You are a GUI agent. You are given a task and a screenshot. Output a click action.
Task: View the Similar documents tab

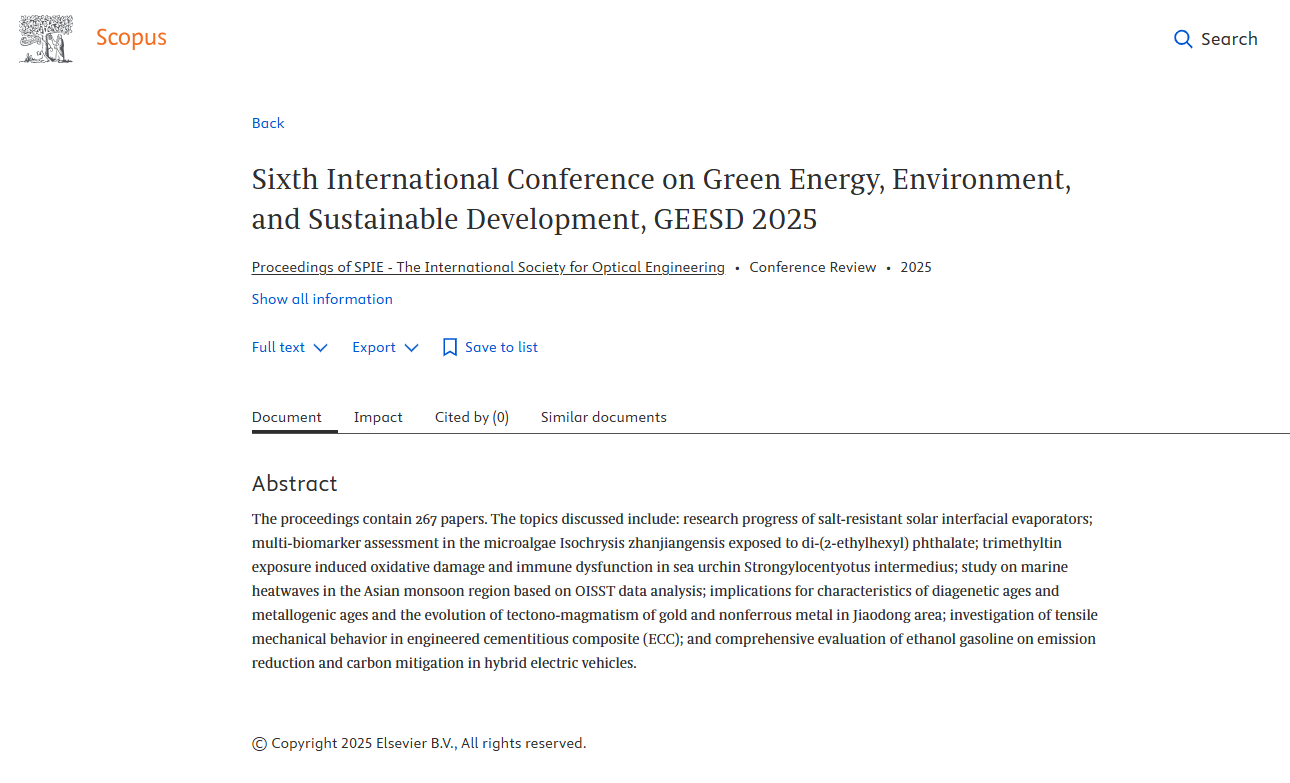tap(604, 417)
